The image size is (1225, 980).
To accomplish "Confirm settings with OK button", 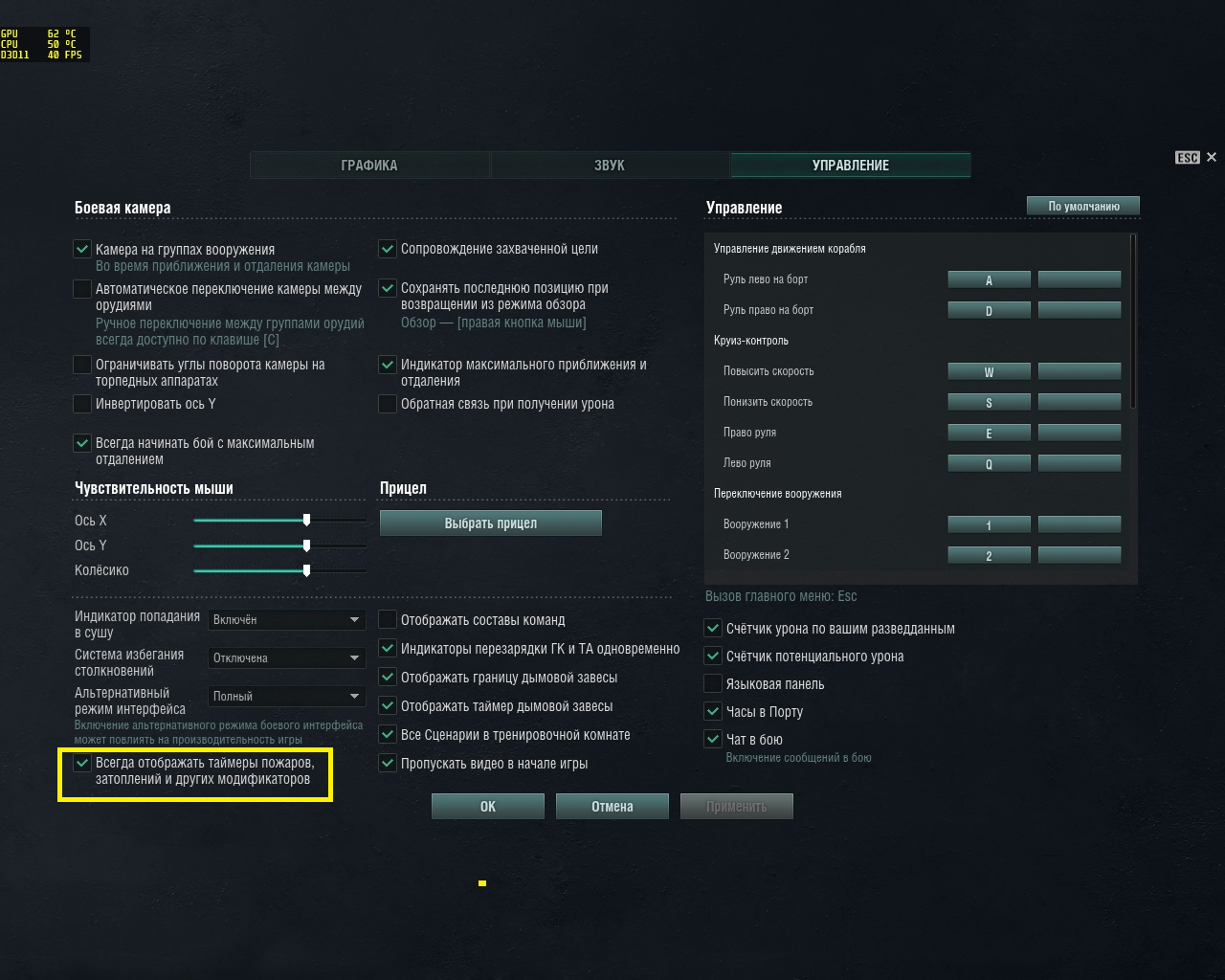I will click(x=488, y=806).
